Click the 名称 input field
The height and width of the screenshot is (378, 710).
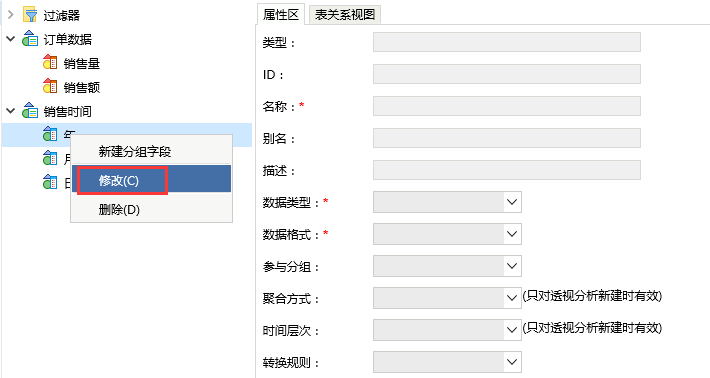[x=507, y=106]
